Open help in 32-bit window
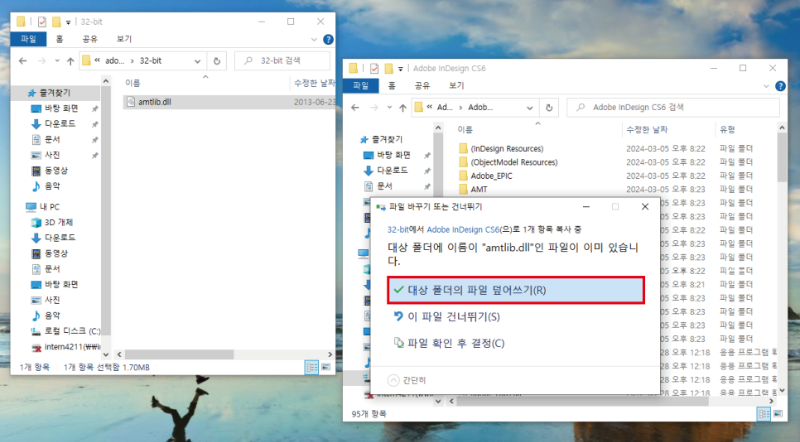The height and width of the screenshot is (442, 800). pos(329,39)
